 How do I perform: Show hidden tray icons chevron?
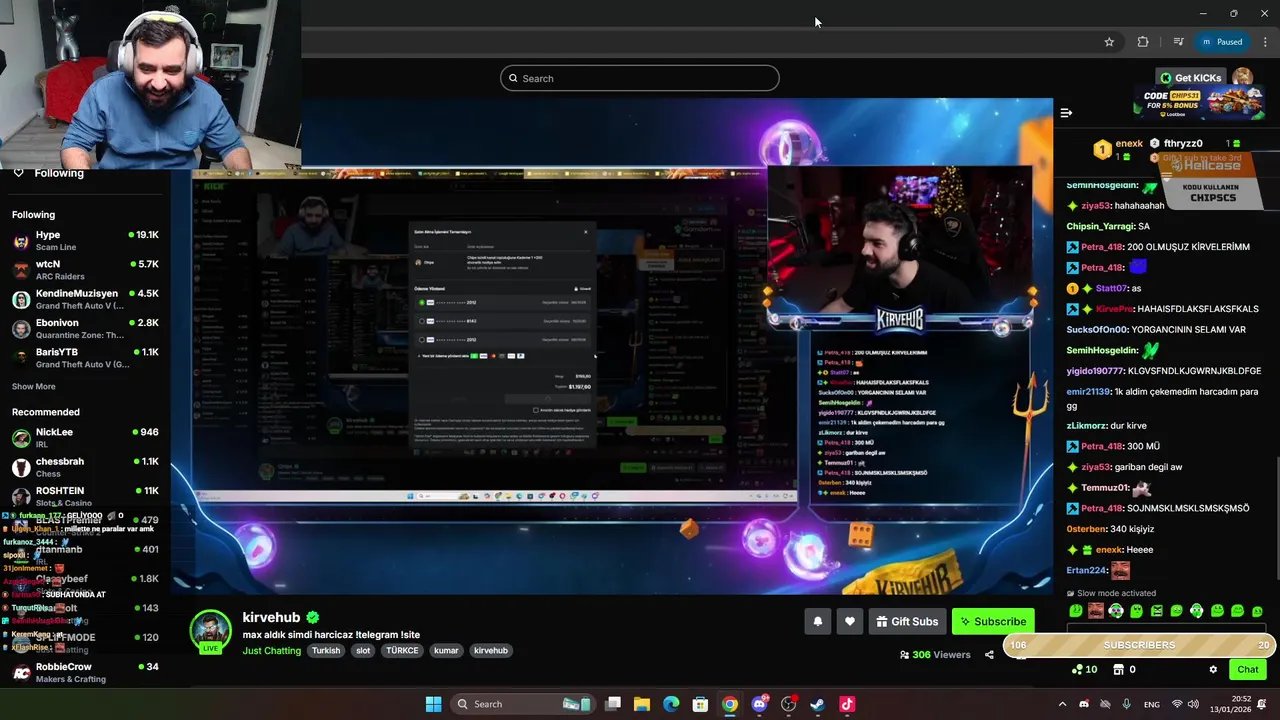click(x=1062, y=704)
